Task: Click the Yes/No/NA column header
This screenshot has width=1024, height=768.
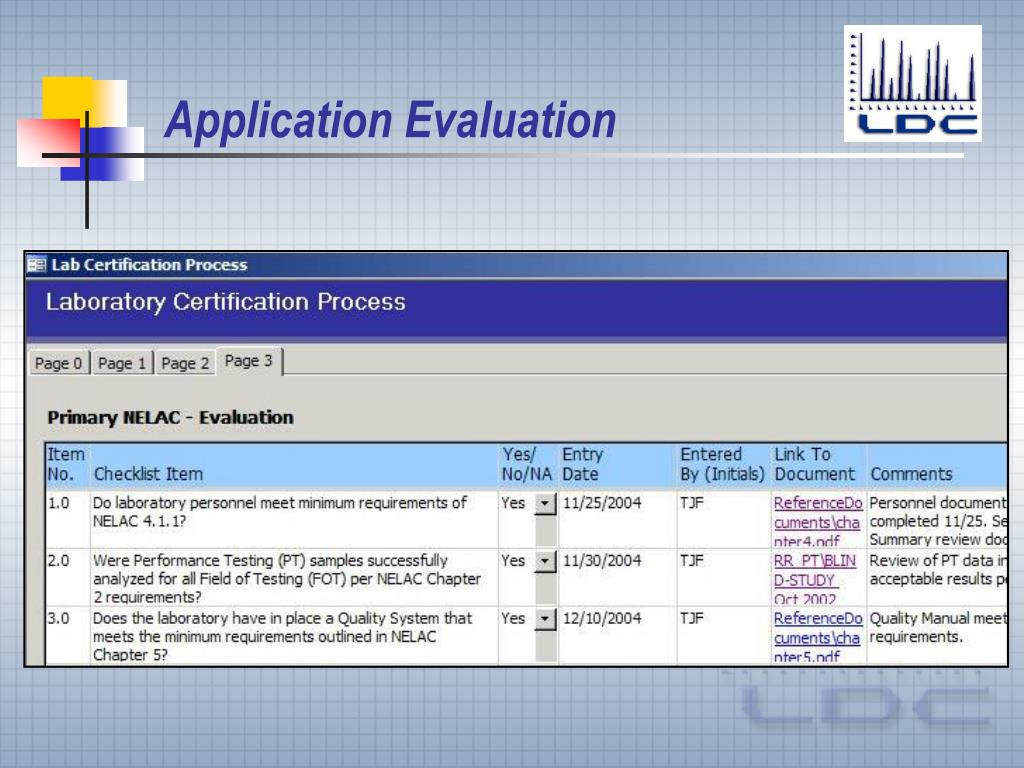Action: (x=526, y=464)
